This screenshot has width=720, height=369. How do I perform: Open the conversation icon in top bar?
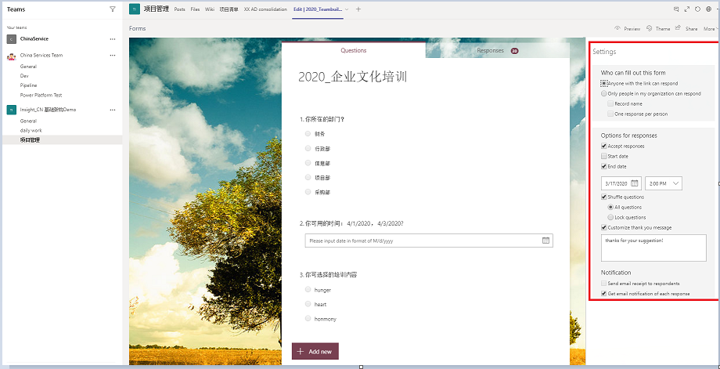point(676,9)
